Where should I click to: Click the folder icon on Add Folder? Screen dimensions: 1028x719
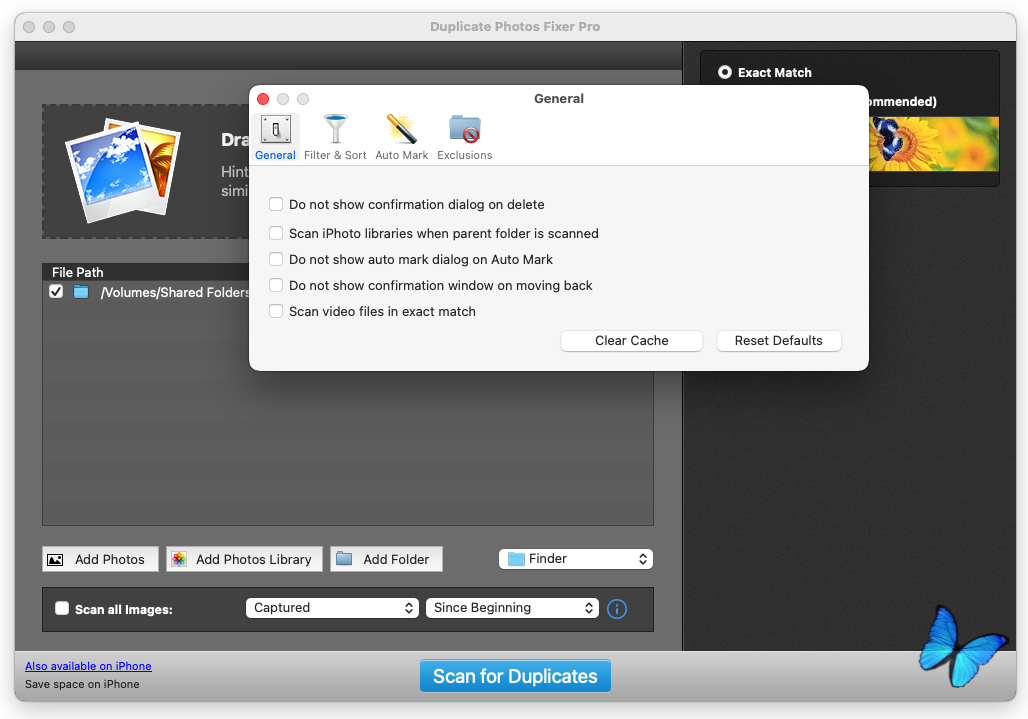click(x=344, y=558)
